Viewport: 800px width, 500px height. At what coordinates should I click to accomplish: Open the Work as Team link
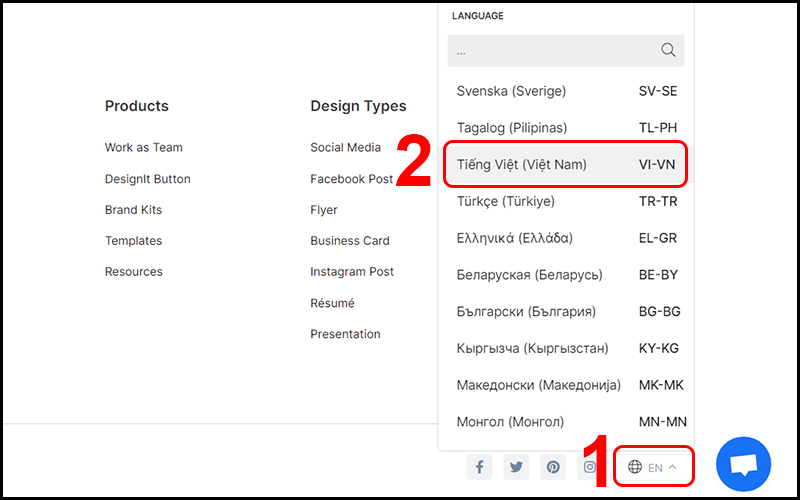point(143,147)
